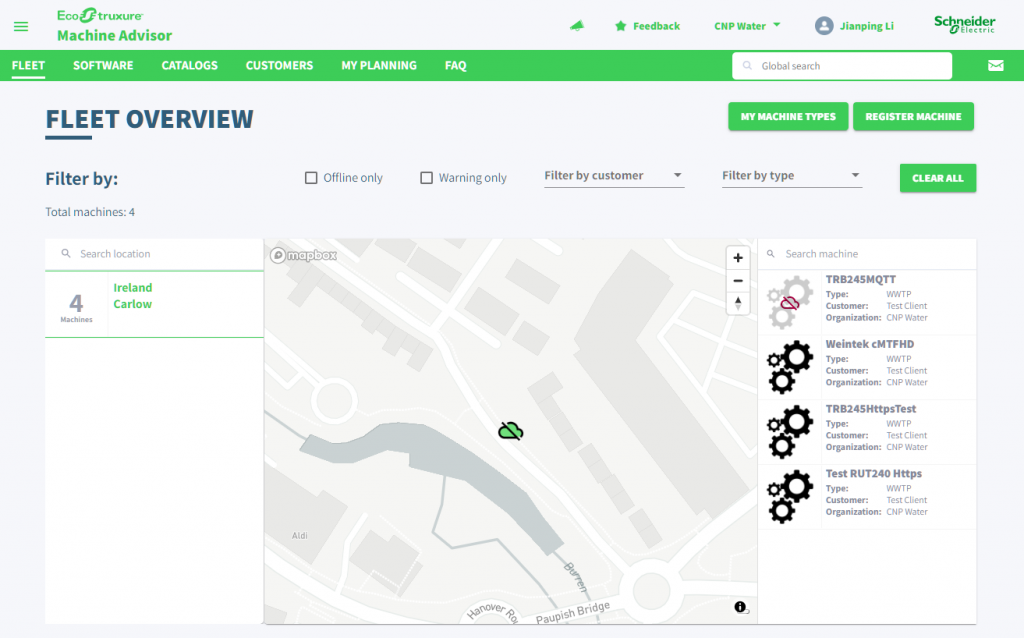Click the Search machine magnifier icon

[771, 254]
